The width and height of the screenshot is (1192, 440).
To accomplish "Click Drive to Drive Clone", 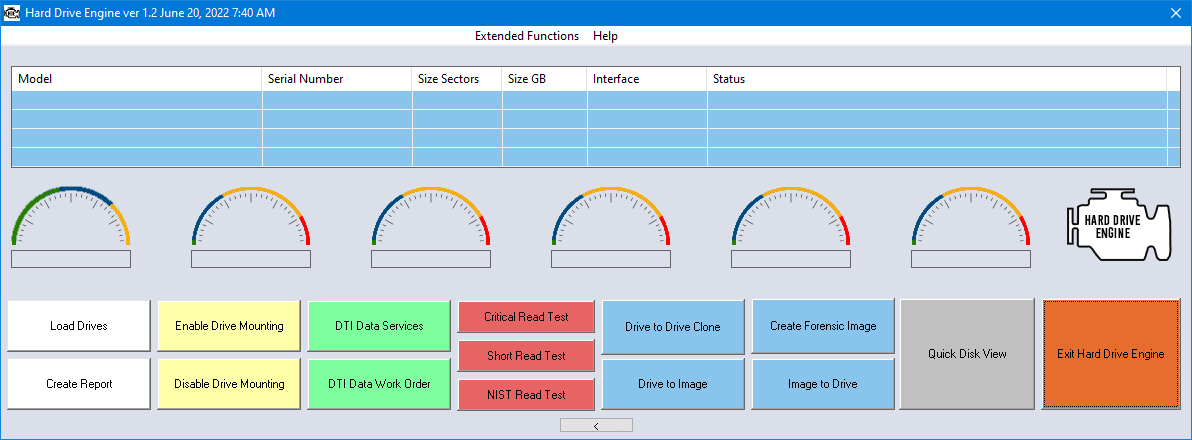I will coord(673,327).
